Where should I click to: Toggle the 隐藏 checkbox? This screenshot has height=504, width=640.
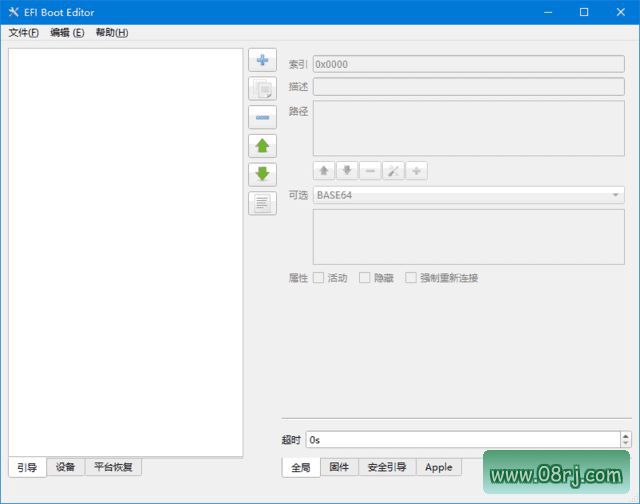pyautogui.click(x=365, y=278)
